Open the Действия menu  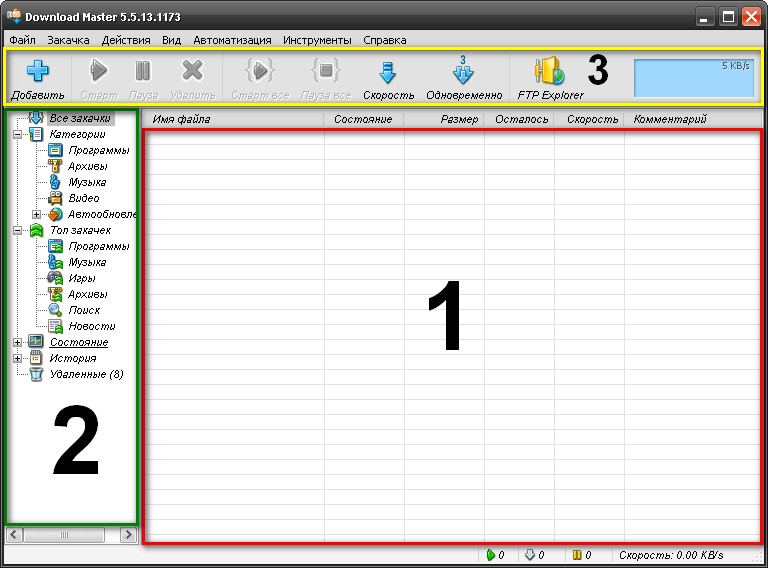[126, 40]
